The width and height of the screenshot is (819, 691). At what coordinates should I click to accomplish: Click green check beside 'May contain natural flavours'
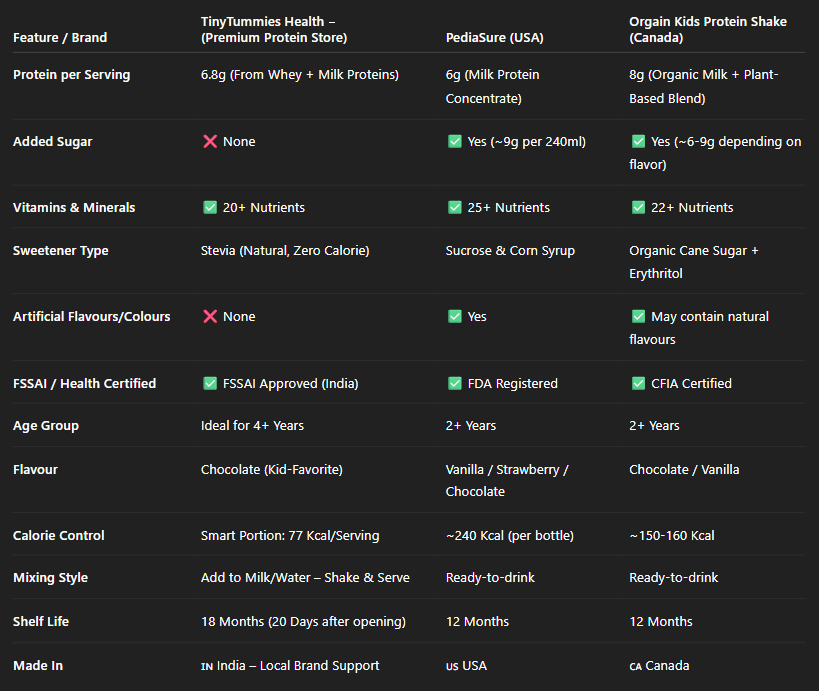click(x=638, y=317)
